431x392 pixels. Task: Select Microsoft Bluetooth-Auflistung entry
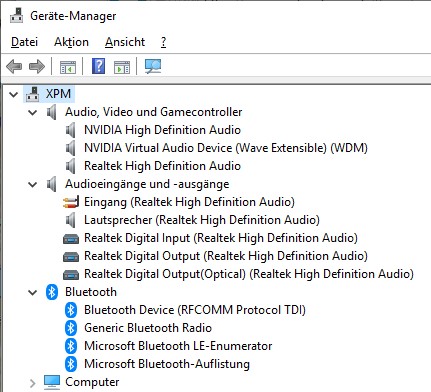point(167,364)
